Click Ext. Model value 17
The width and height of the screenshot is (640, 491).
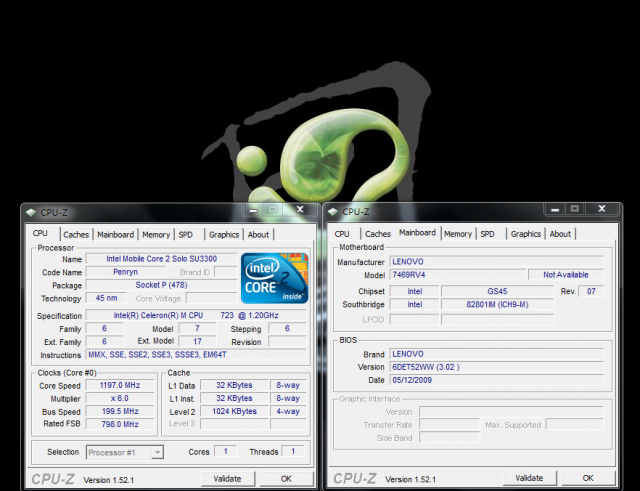(198, 341)
